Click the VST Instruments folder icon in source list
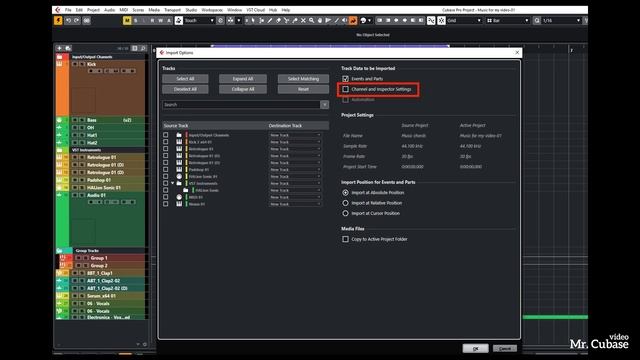640x360 pixels. [x=179, y=183]
